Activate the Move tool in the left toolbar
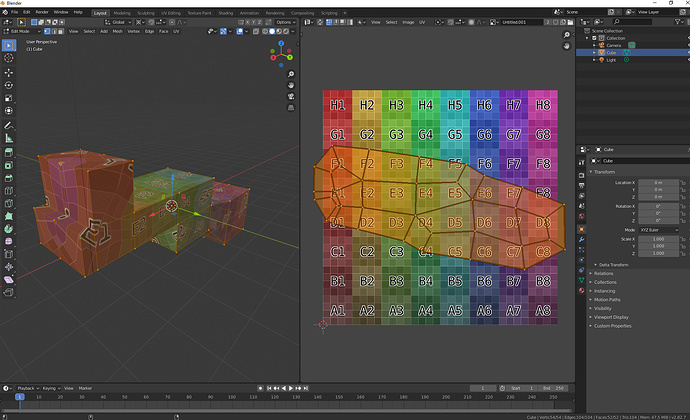Screen dimensions: 690x420 8,73
